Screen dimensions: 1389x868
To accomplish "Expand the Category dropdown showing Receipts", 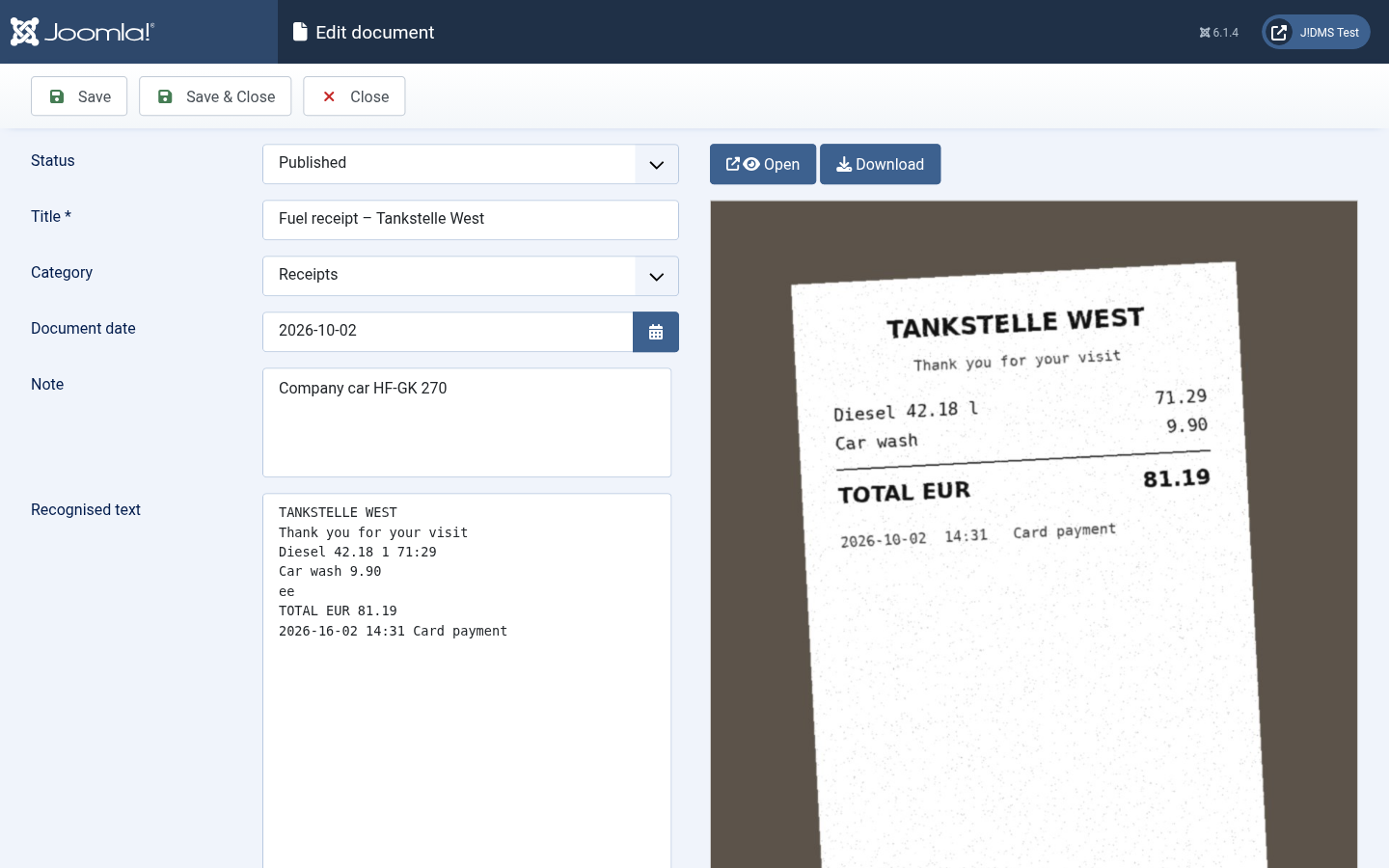I will (x=471, y=276).
